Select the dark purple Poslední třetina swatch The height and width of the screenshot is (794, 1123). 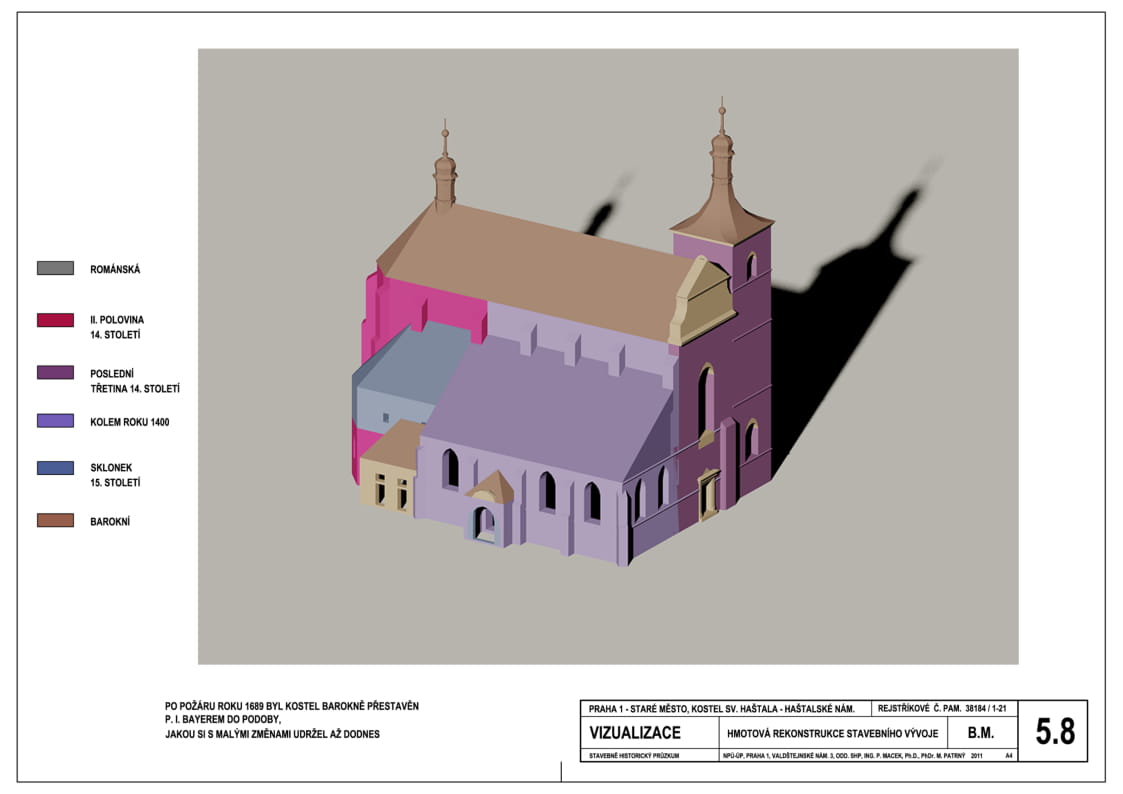55,372
